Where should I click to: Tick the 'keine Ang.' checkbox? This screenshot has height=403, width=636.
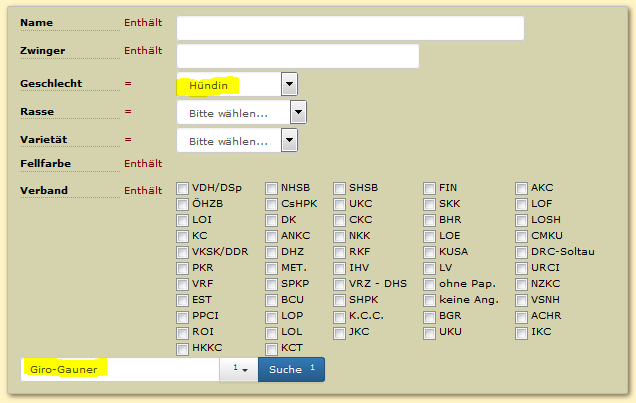click(x=429, y=300)
